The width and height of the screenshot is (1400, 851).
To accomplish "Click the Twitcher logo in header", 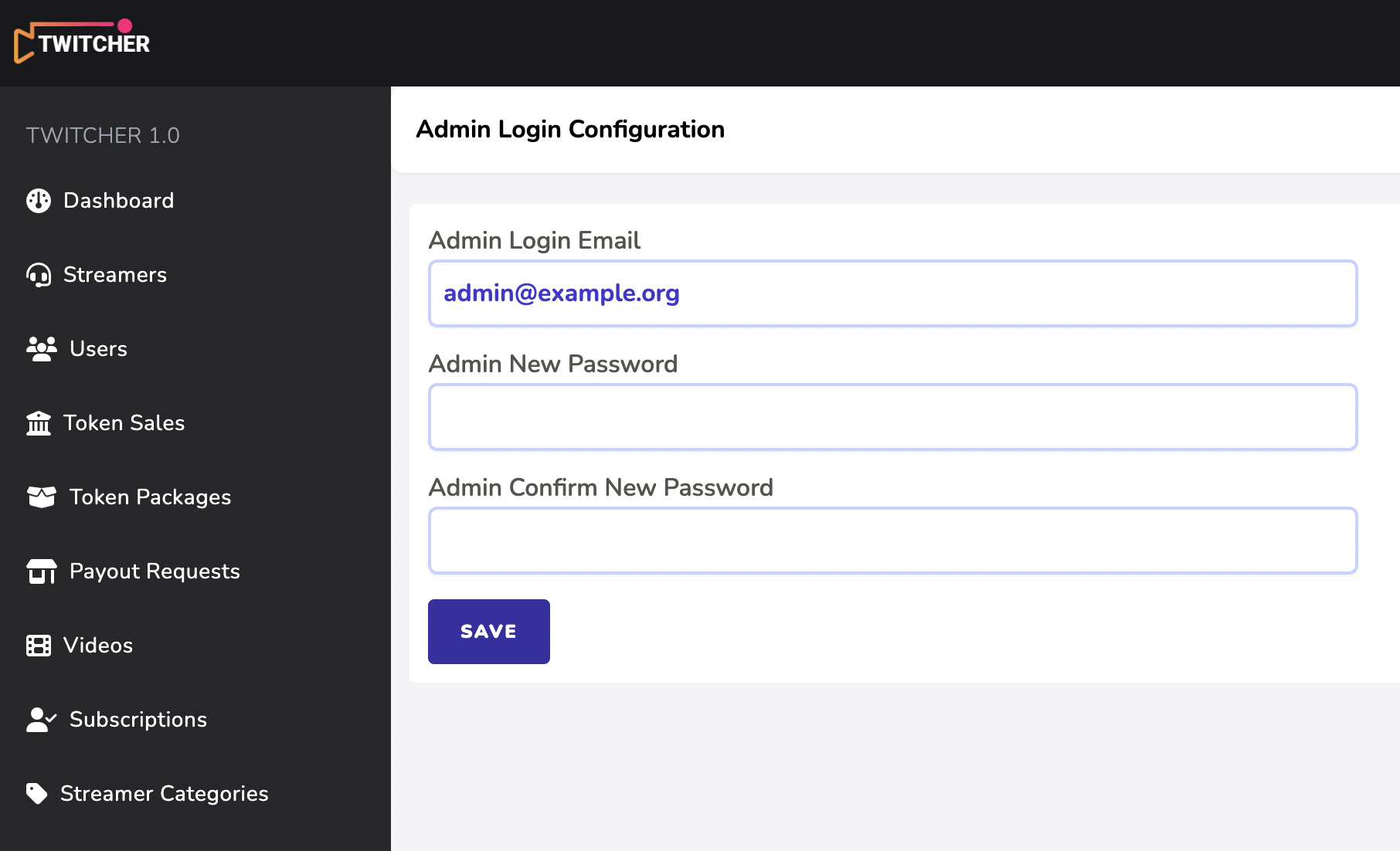I will click(82, 42).
